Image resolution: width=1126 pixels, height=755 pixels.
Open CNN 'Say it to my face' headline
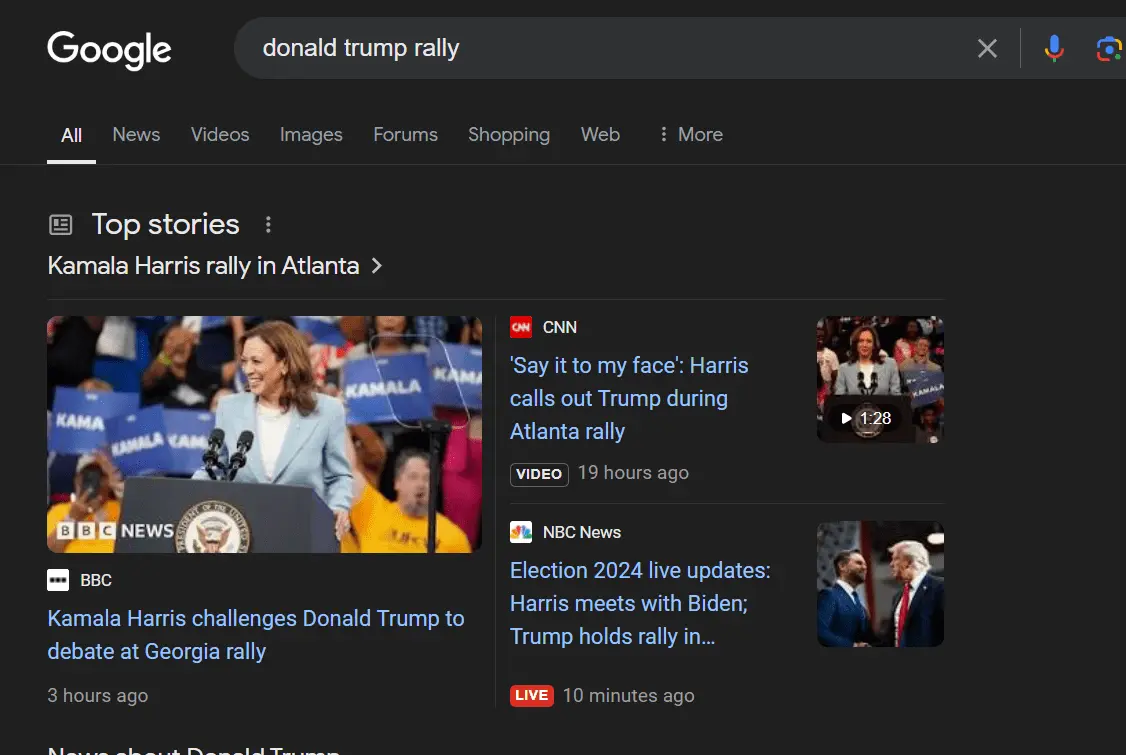pos(629,398)
